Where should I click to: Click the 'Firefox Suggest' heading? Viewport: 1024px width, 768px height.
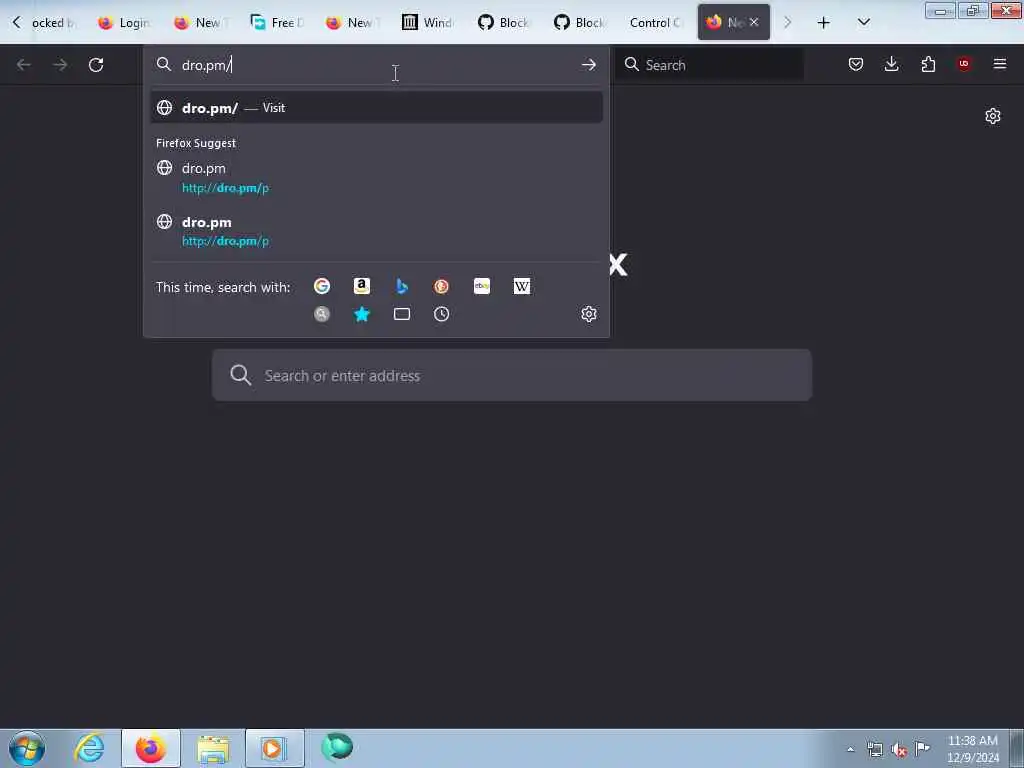tap(196, 143)
